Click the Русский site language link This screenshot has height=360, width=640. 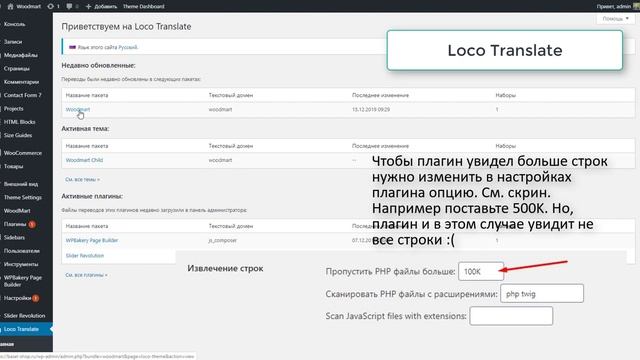(x=128, y=47)
